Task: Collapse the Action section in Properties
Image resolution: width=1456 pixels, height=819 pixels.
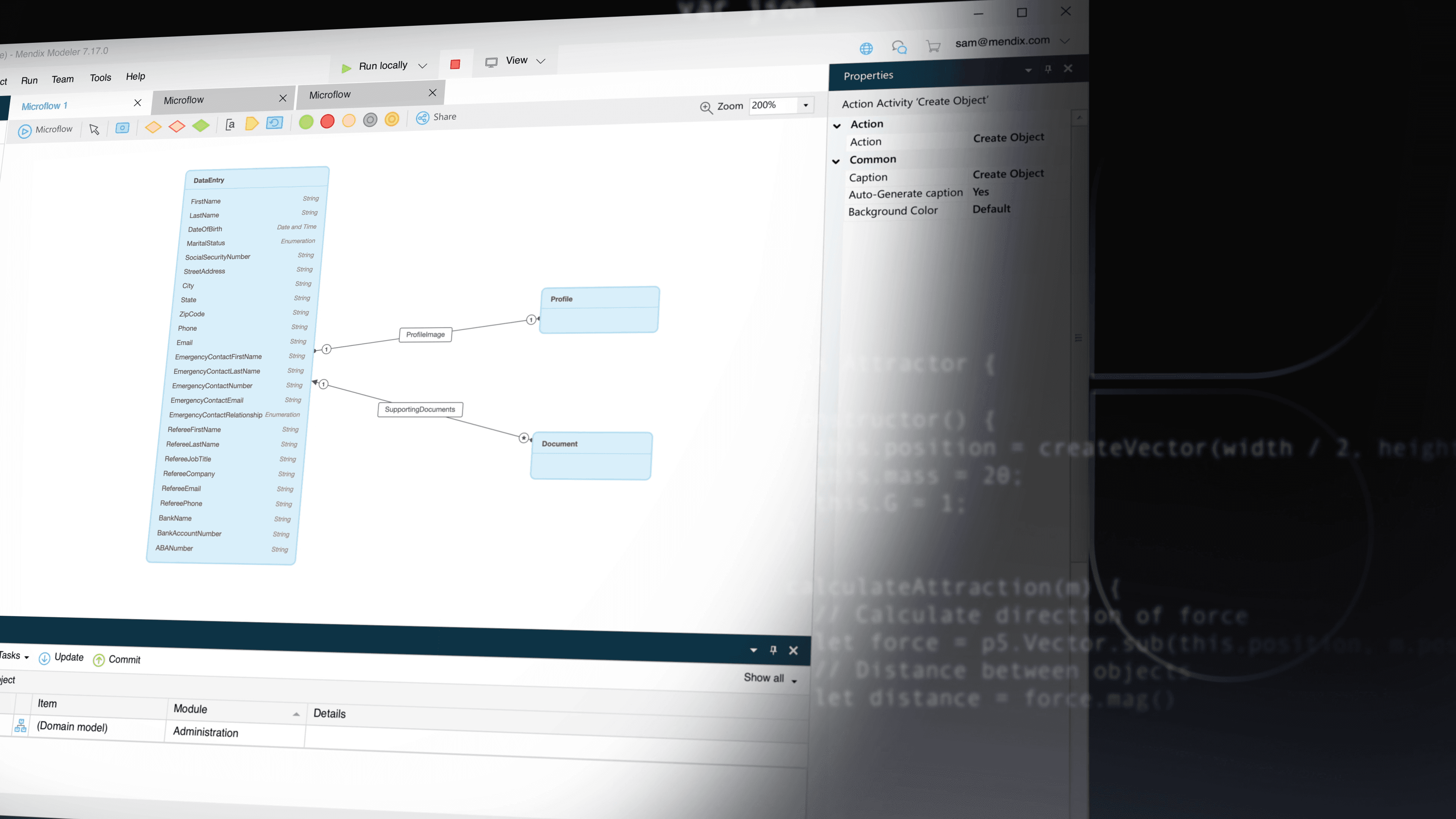Action: pos(837,126)
